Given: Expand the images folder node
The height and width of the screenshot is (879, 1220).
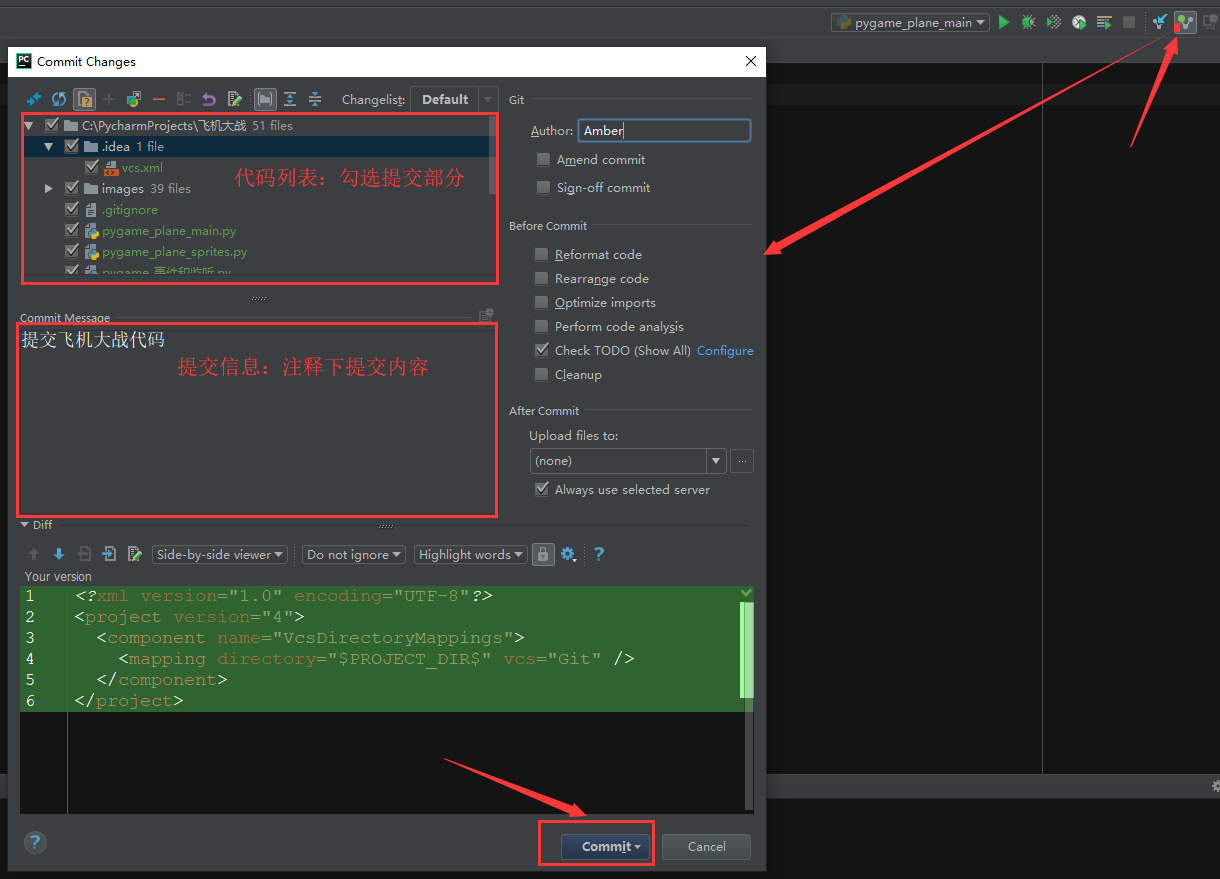Looking at the screenshot, I should coord(48,188).
